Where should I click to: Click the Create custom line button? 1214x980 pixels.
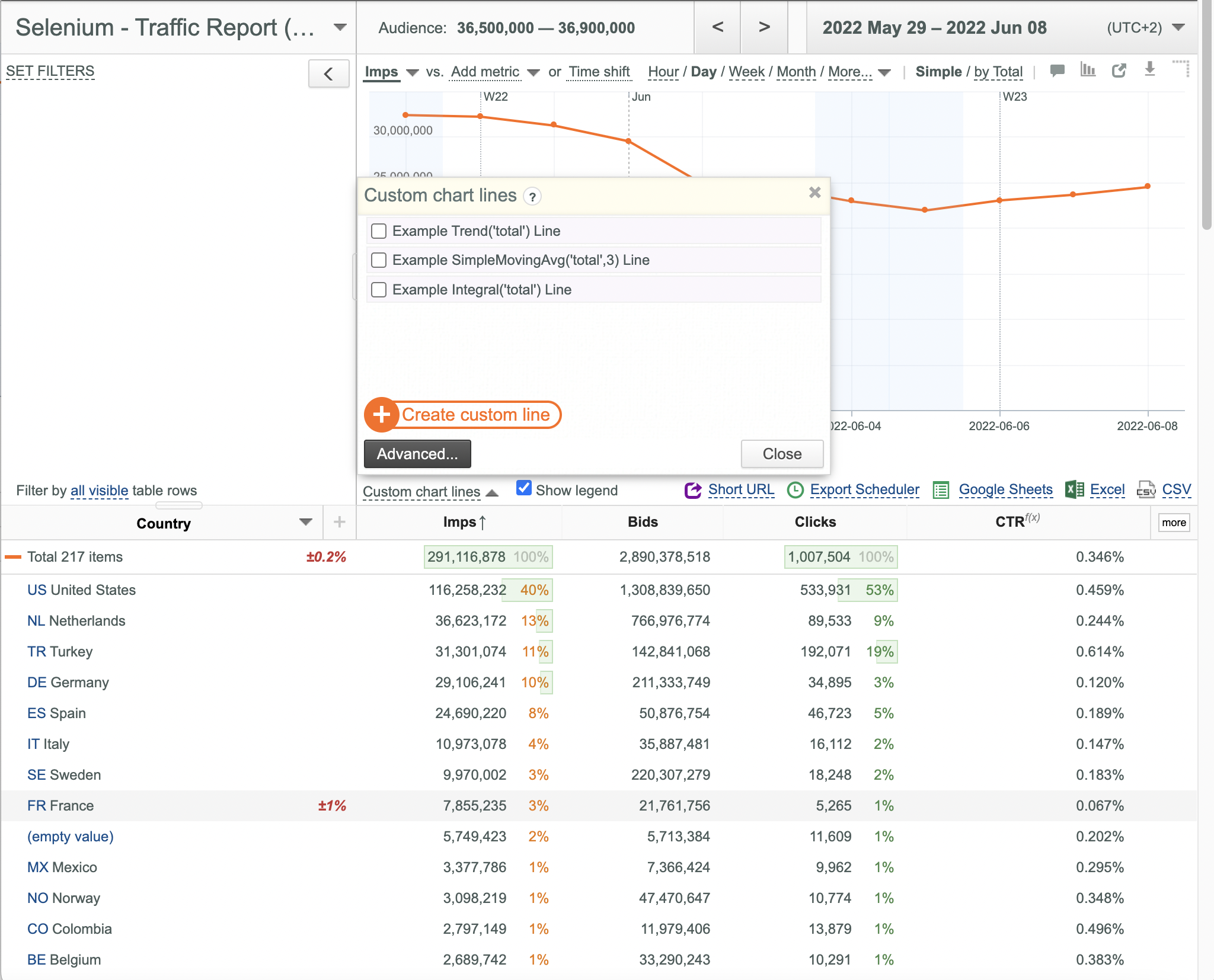point(463,415)
